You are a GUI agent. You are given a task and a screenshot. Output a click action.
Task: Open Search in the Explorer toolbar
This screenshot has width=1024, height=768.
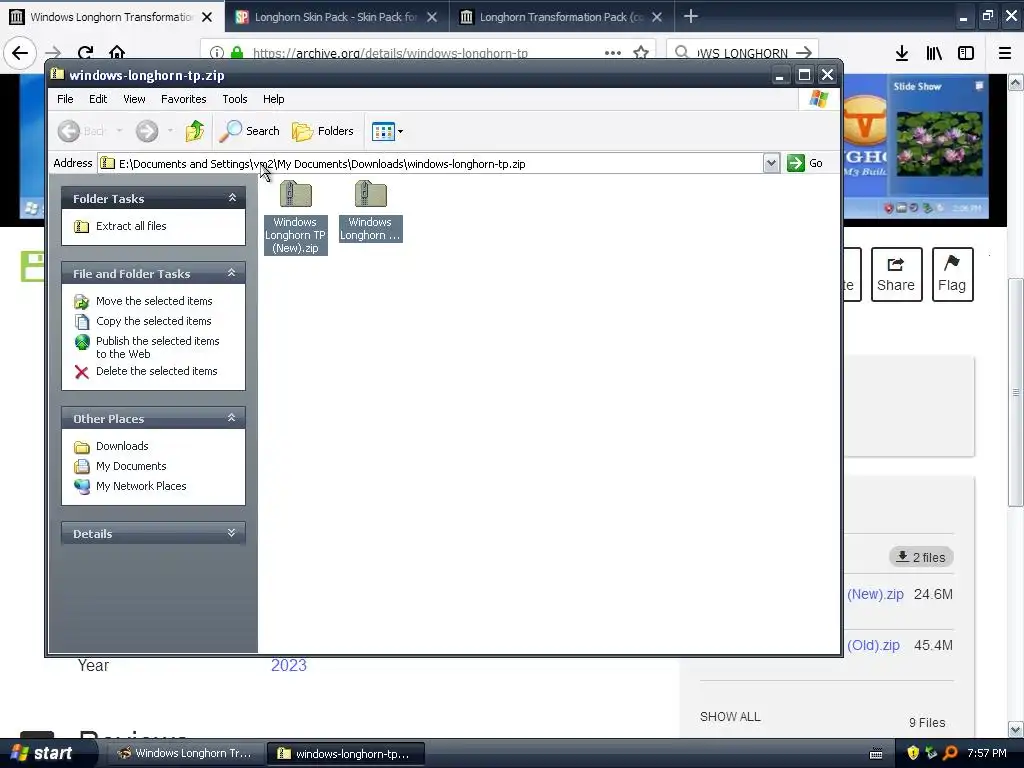click(249, 131)
